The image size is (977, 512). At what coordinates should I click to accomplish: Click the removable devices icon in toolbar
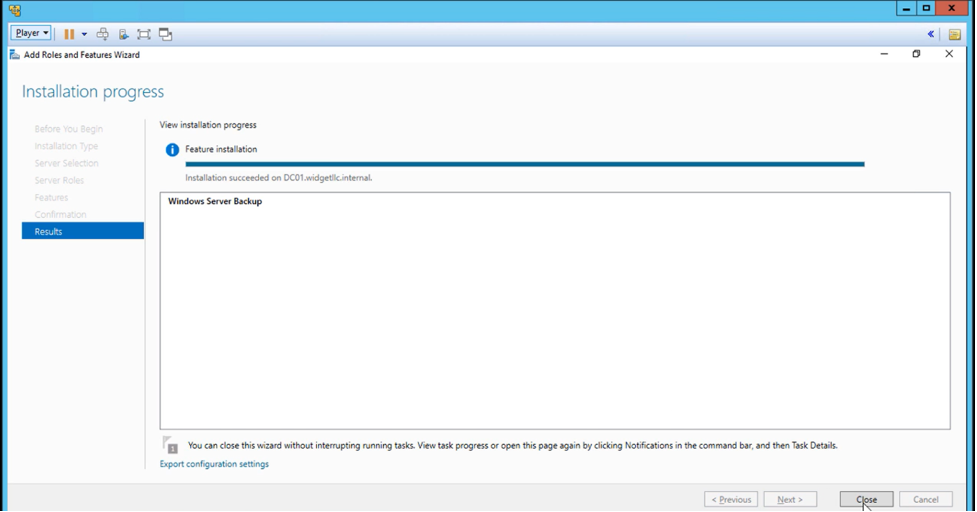pos(123,34)
